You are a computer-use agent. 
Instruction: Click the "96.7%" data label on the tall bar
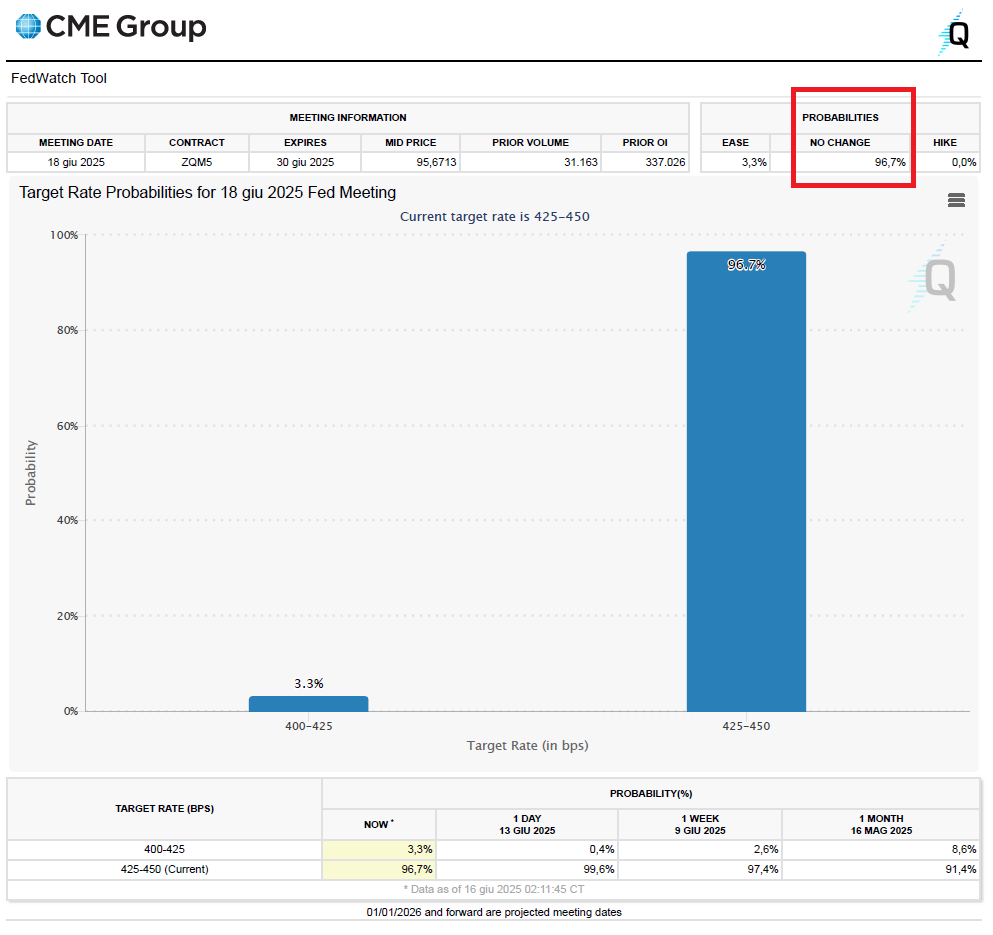[747, 265]
